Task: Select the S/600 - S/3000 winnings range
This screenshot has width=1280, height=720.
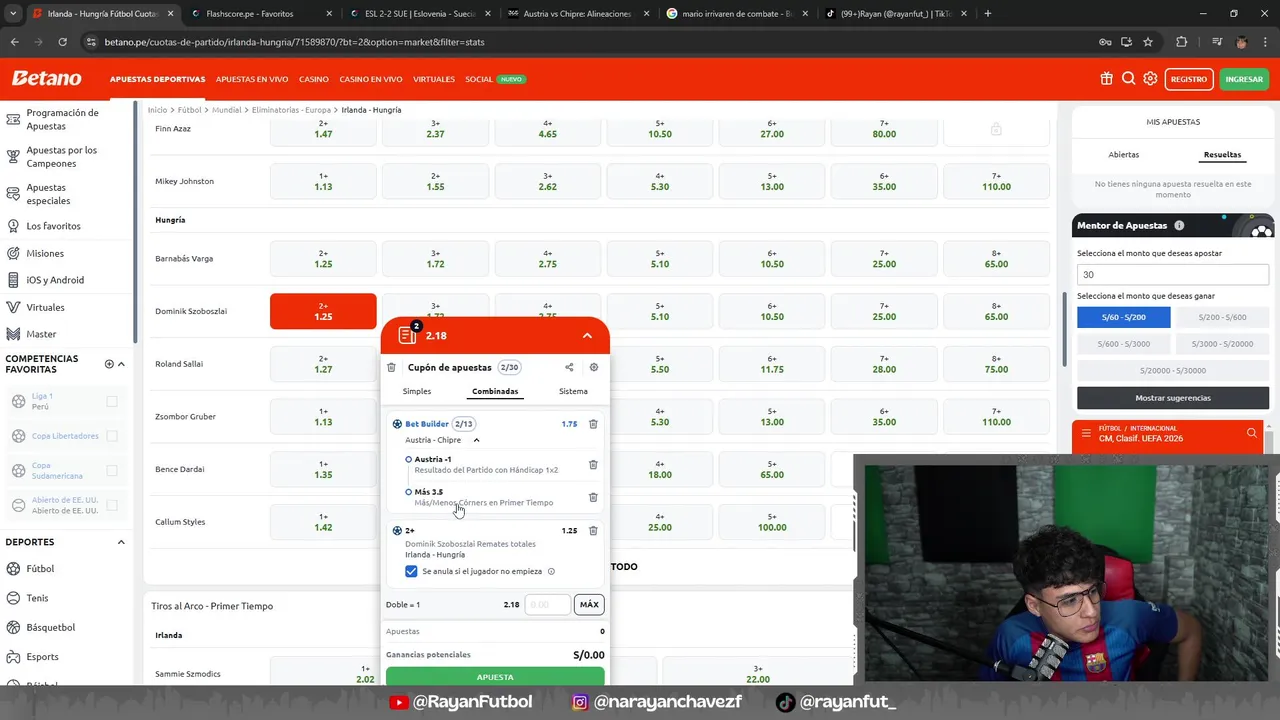Action: click(x=1124, y=344)
